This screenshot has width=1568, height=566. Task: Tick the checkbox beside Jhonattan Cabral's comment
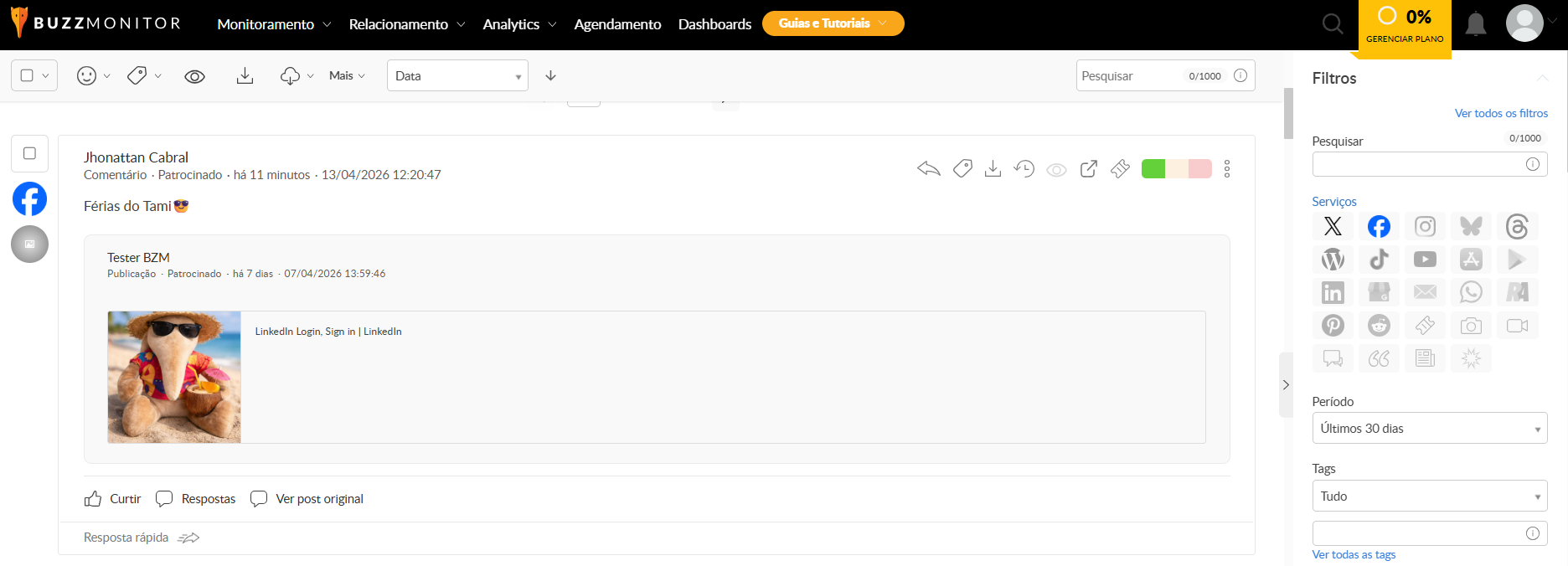pos(29,153)
